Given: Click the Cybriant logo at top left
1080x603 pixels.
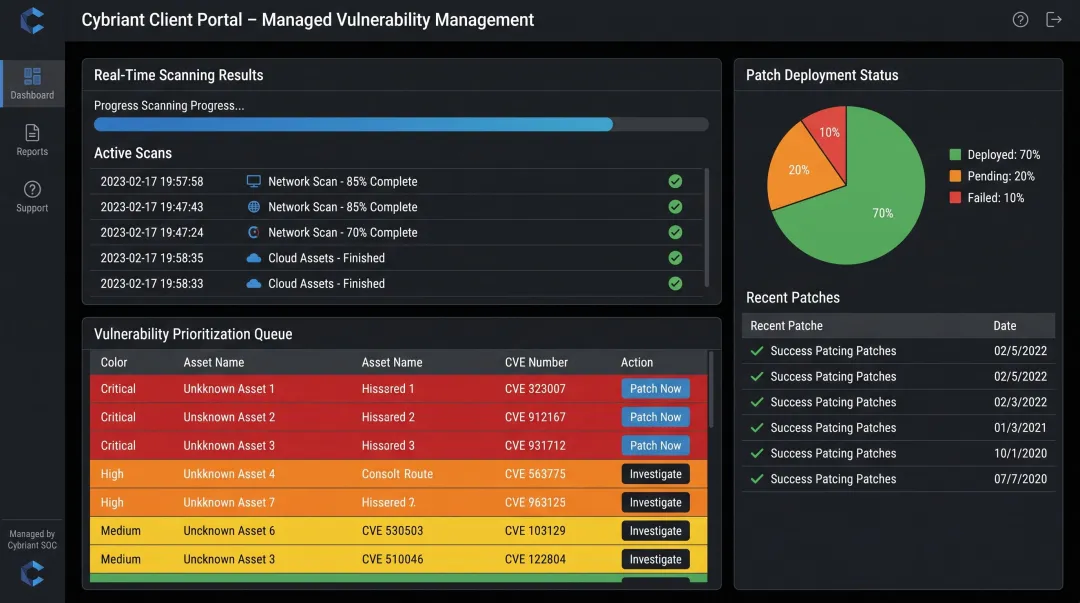Looking at the screenshot, I should [32, 21].
